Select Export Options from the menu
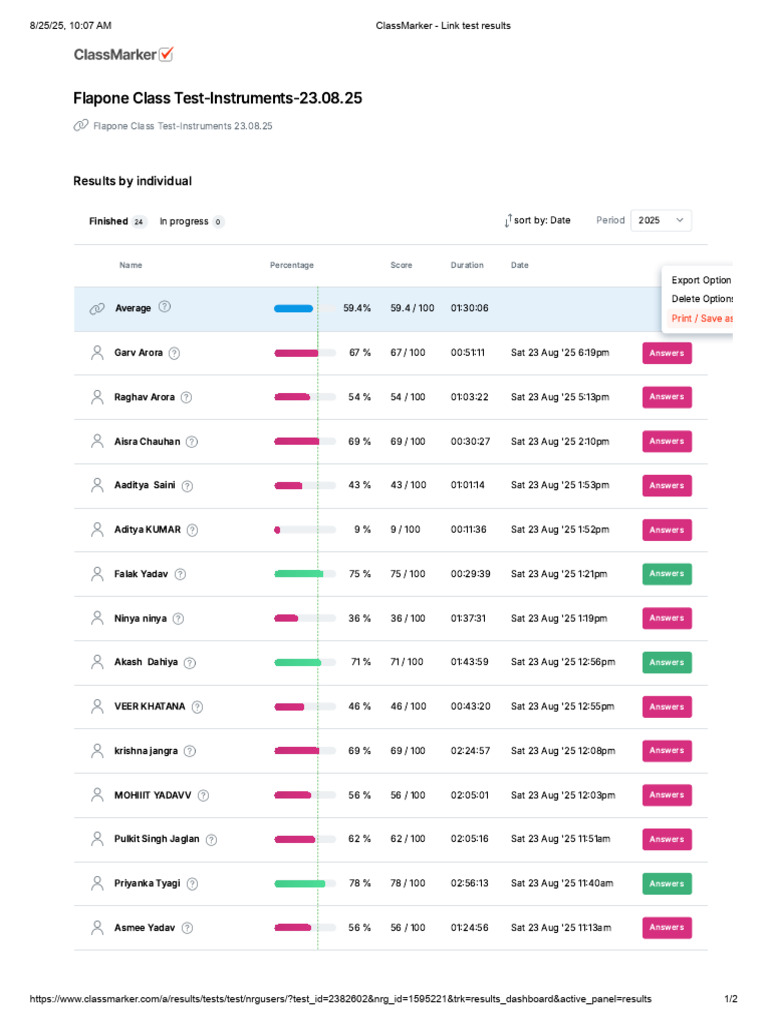 click(701, 280)
